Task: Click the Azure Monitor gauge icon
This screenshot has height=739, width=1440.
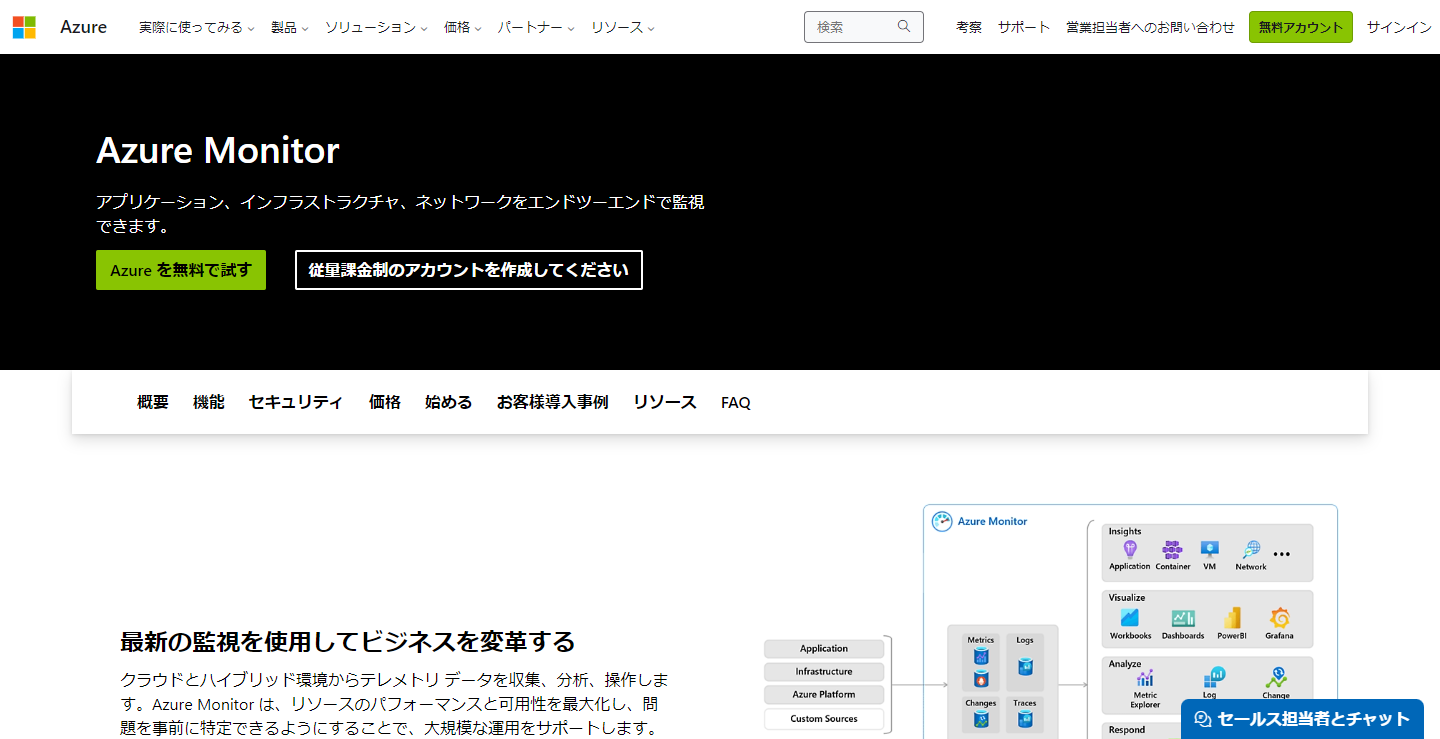Action: click(941, 521)
